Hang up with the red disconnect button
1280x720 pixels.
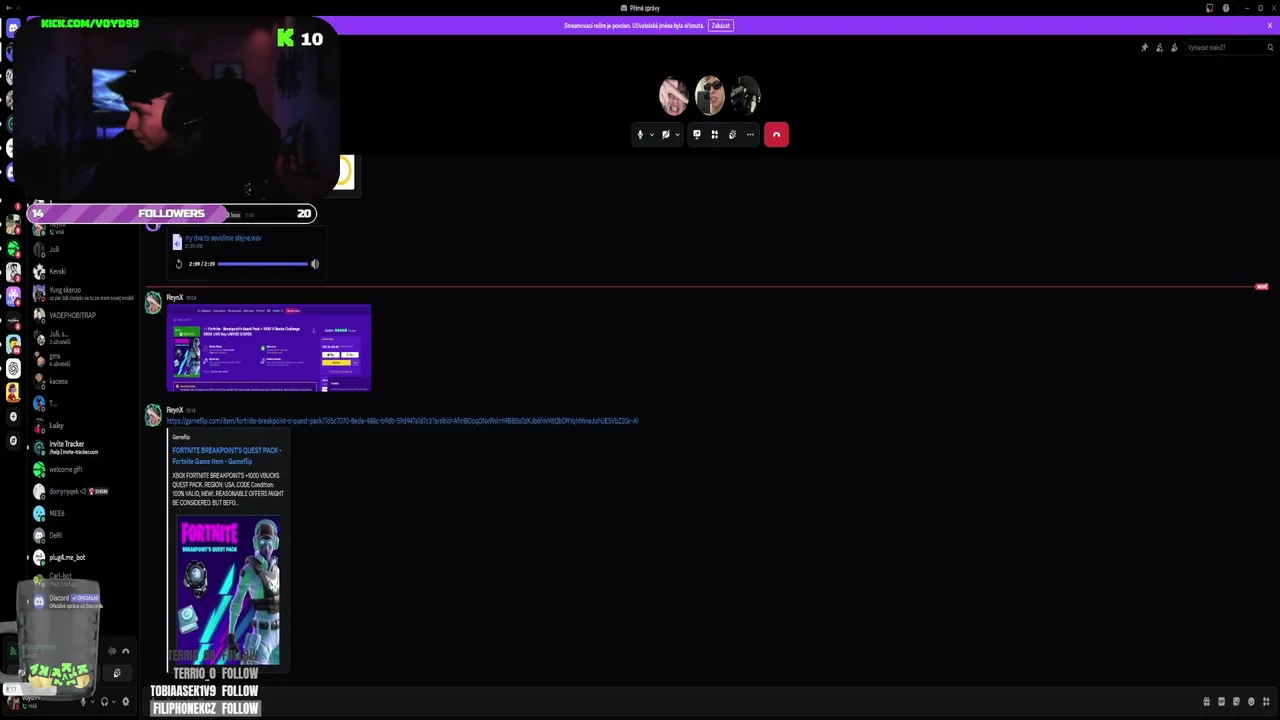pyautogui.click(x=776, y=135)
